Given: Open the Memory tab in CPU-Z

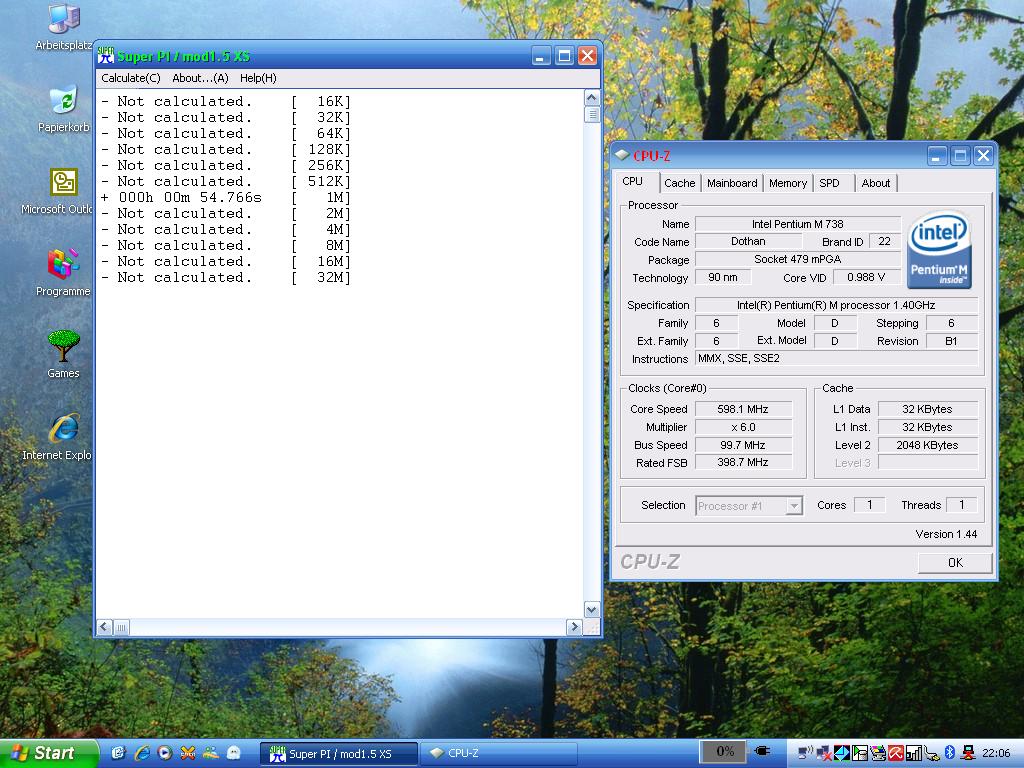Looking at the screenshot, I should coord(788,183).
